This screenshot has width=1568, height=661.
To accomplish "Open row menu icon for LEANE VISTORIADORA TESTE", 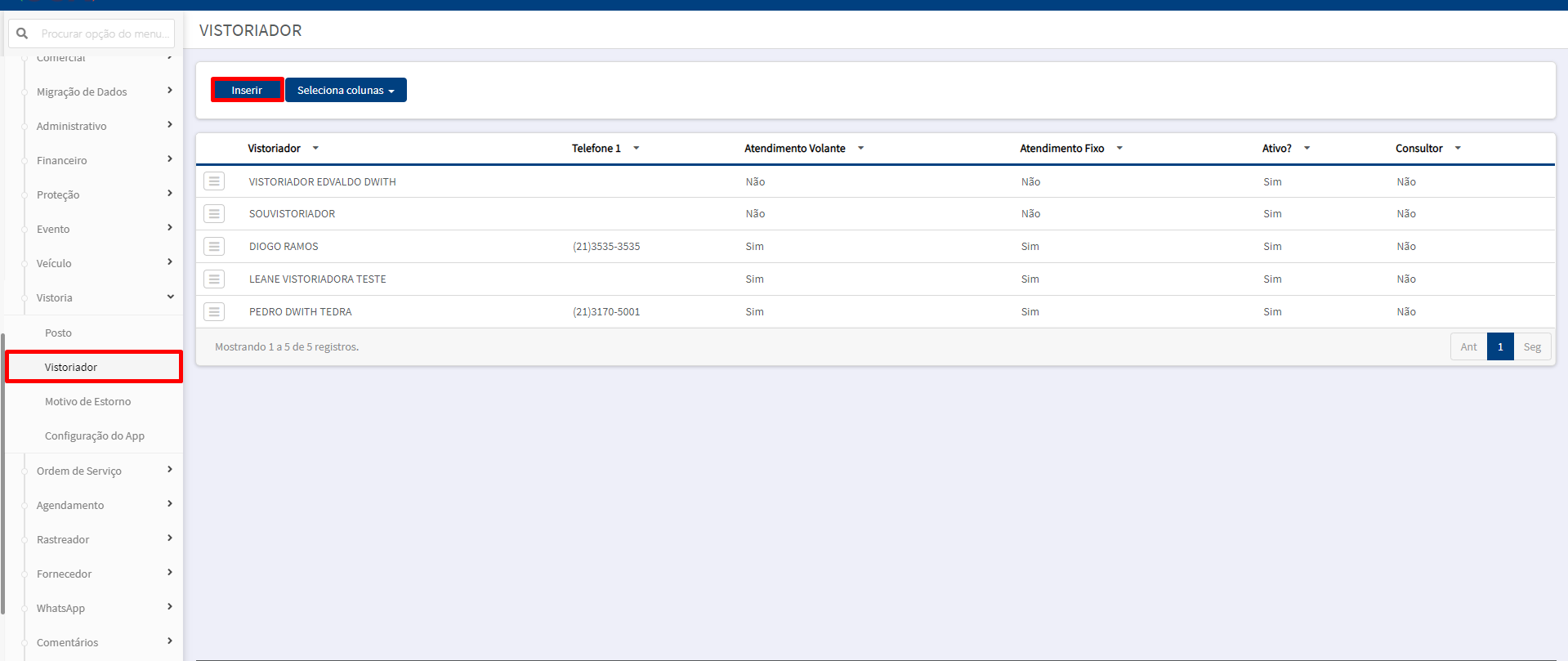I will tap(214, 279).
